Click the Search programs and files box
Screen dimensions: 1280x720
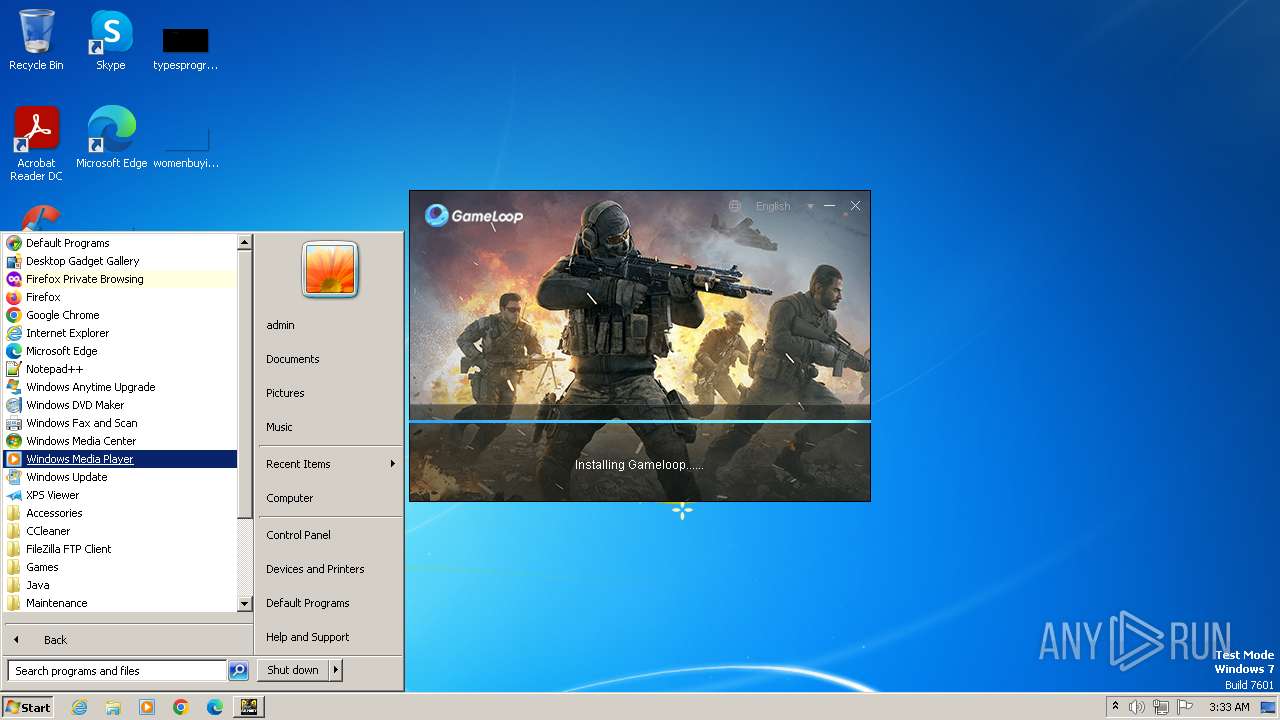click(116, 671)
